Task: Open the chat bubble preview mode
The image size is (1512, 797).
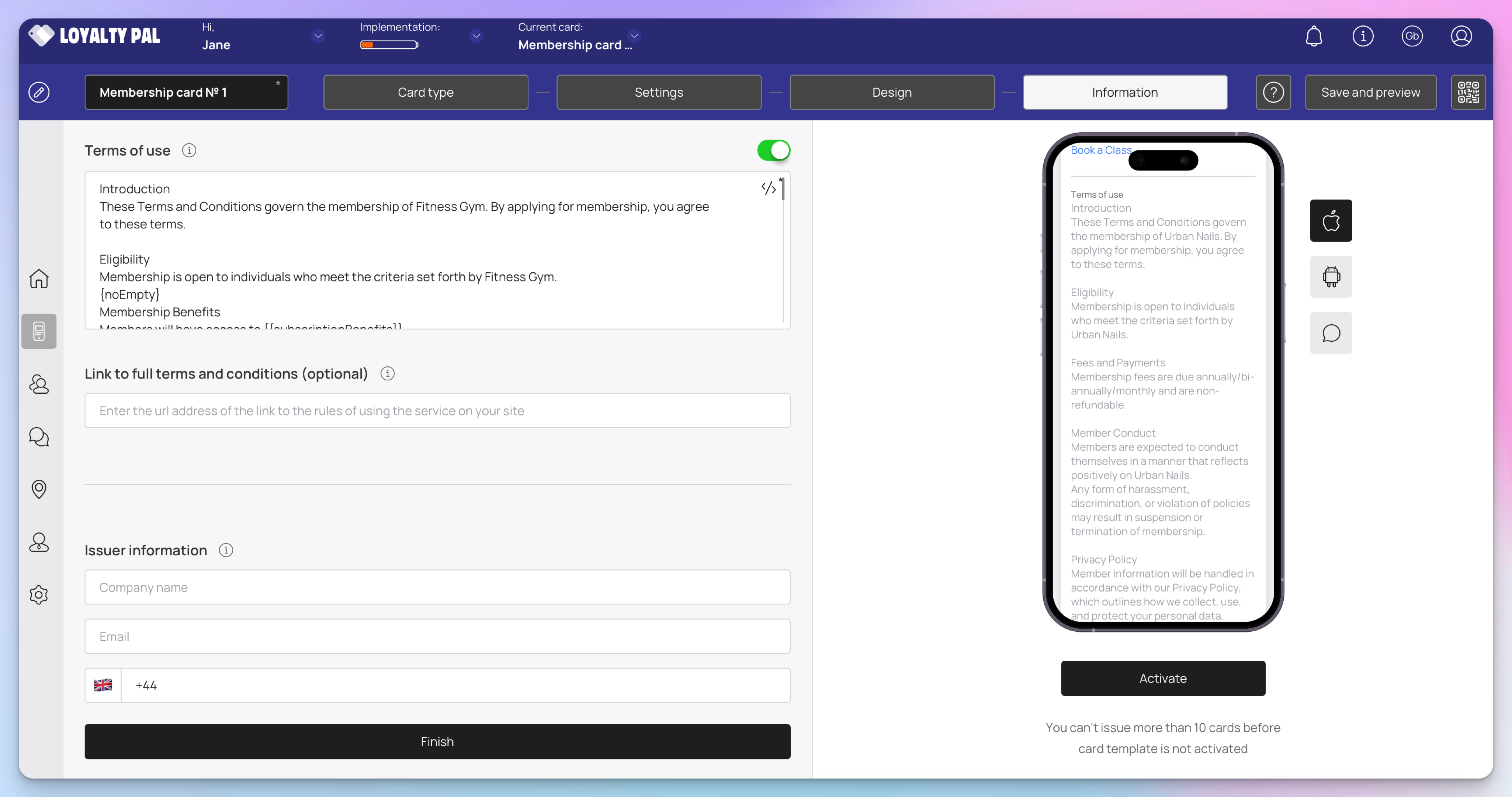Action: pos(1330,333)
